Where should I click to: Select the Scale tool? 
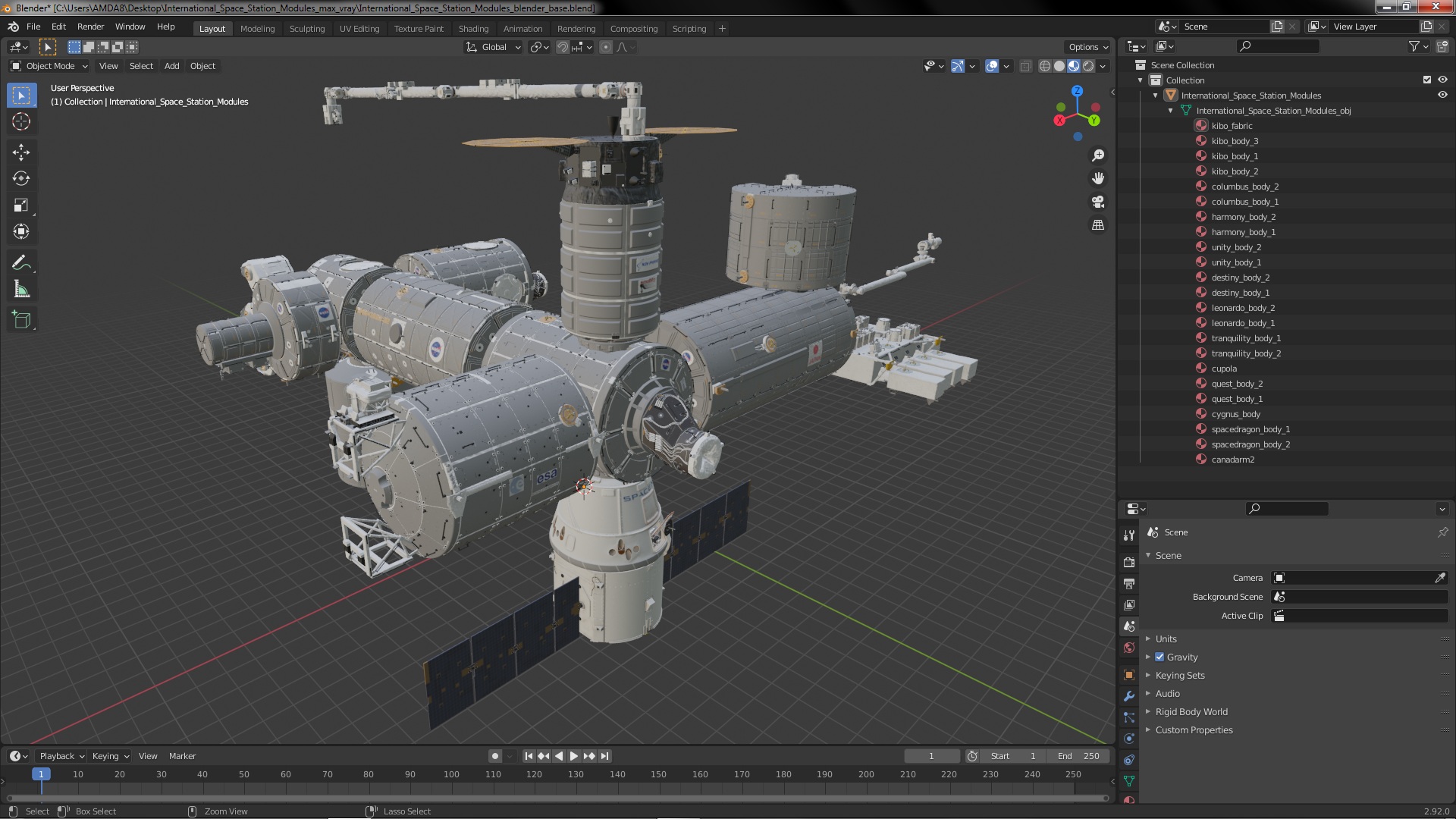pos(21,205)
